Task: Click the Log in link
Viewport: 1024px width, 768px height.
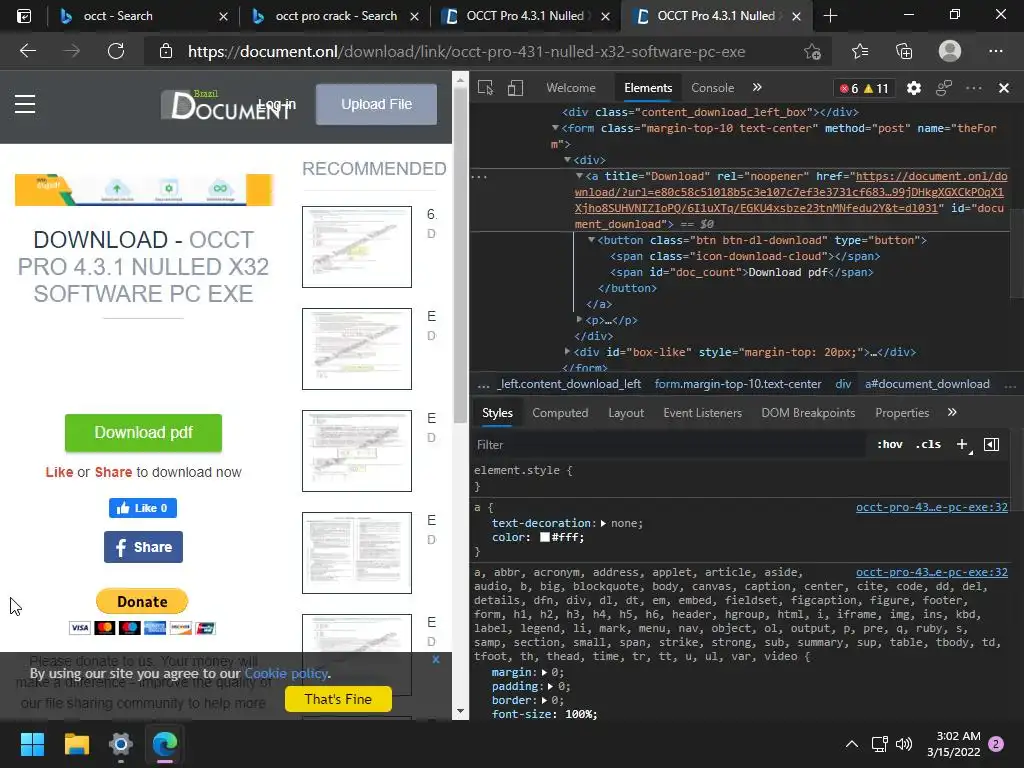Action: (276, 104)
